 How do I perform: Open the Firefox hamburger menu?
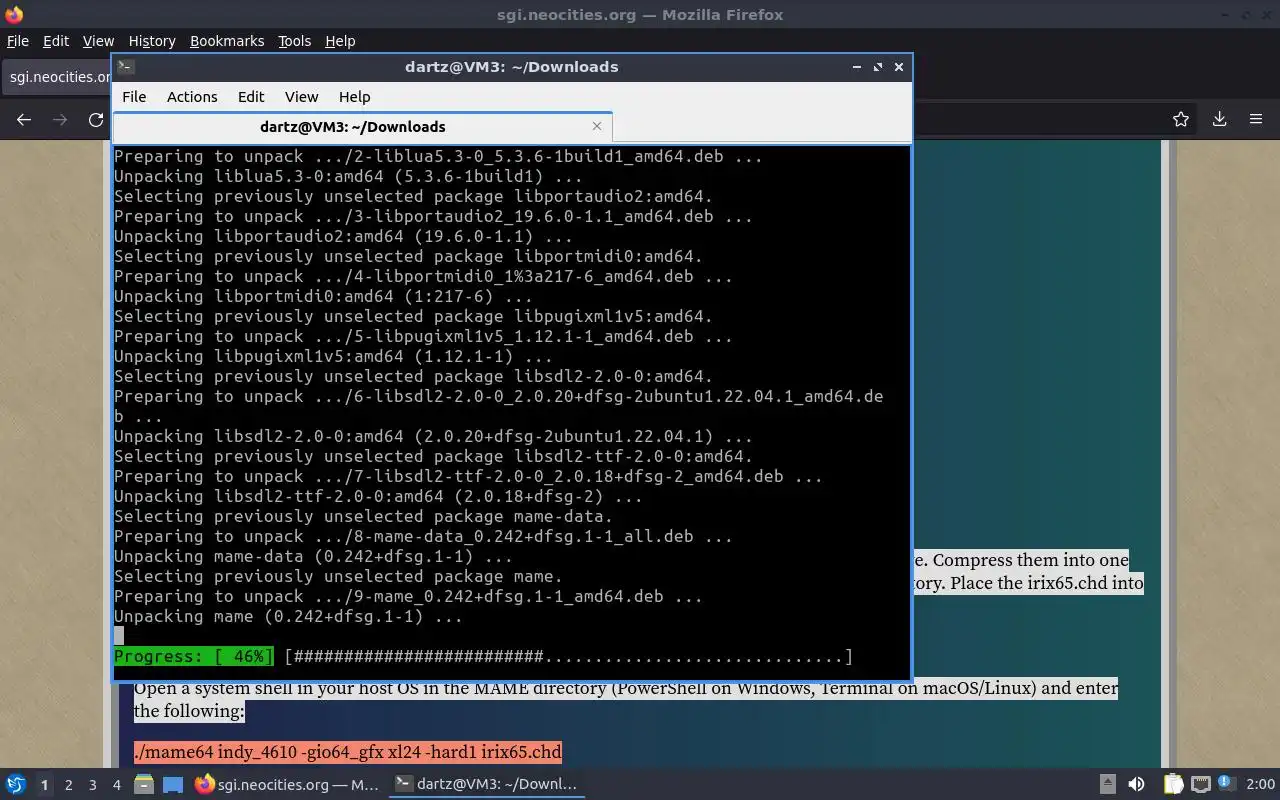(1256, 119)
